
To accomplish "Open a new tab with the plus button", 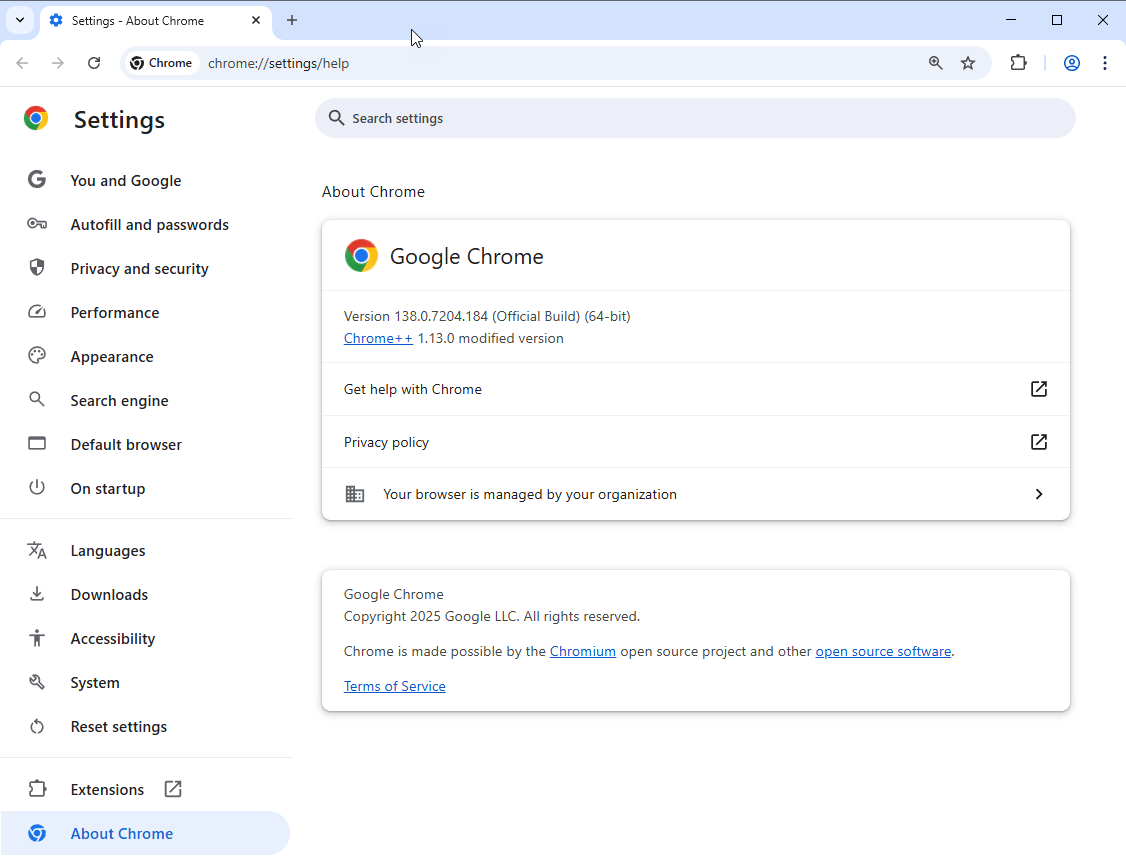I will pos(292,20).
